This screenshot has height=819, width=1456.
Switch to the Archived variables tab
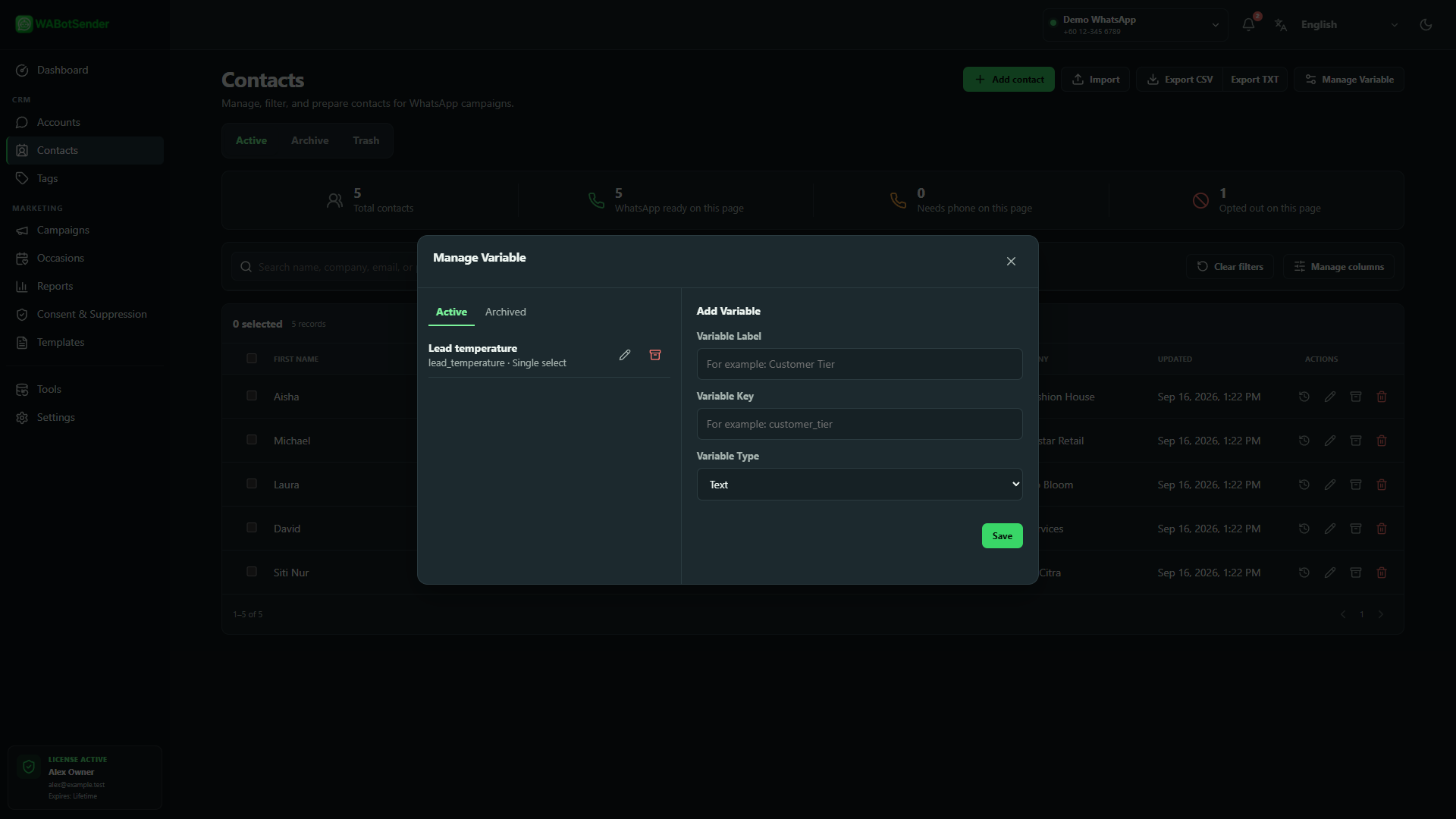(505, 312)
